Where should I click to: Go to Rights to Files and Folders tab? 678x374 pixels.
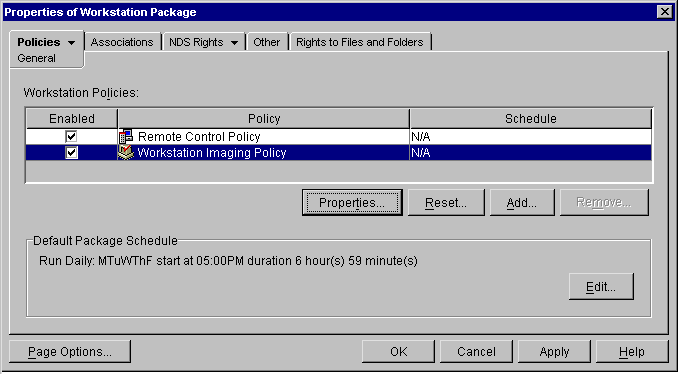pos(360,42)
